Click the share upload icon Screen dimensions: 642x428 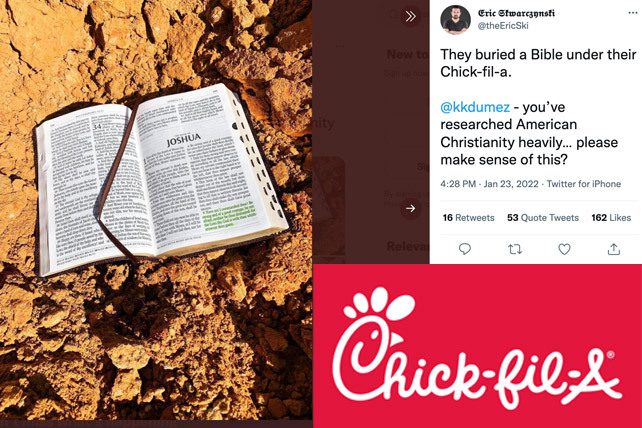[x=613, y=249]
